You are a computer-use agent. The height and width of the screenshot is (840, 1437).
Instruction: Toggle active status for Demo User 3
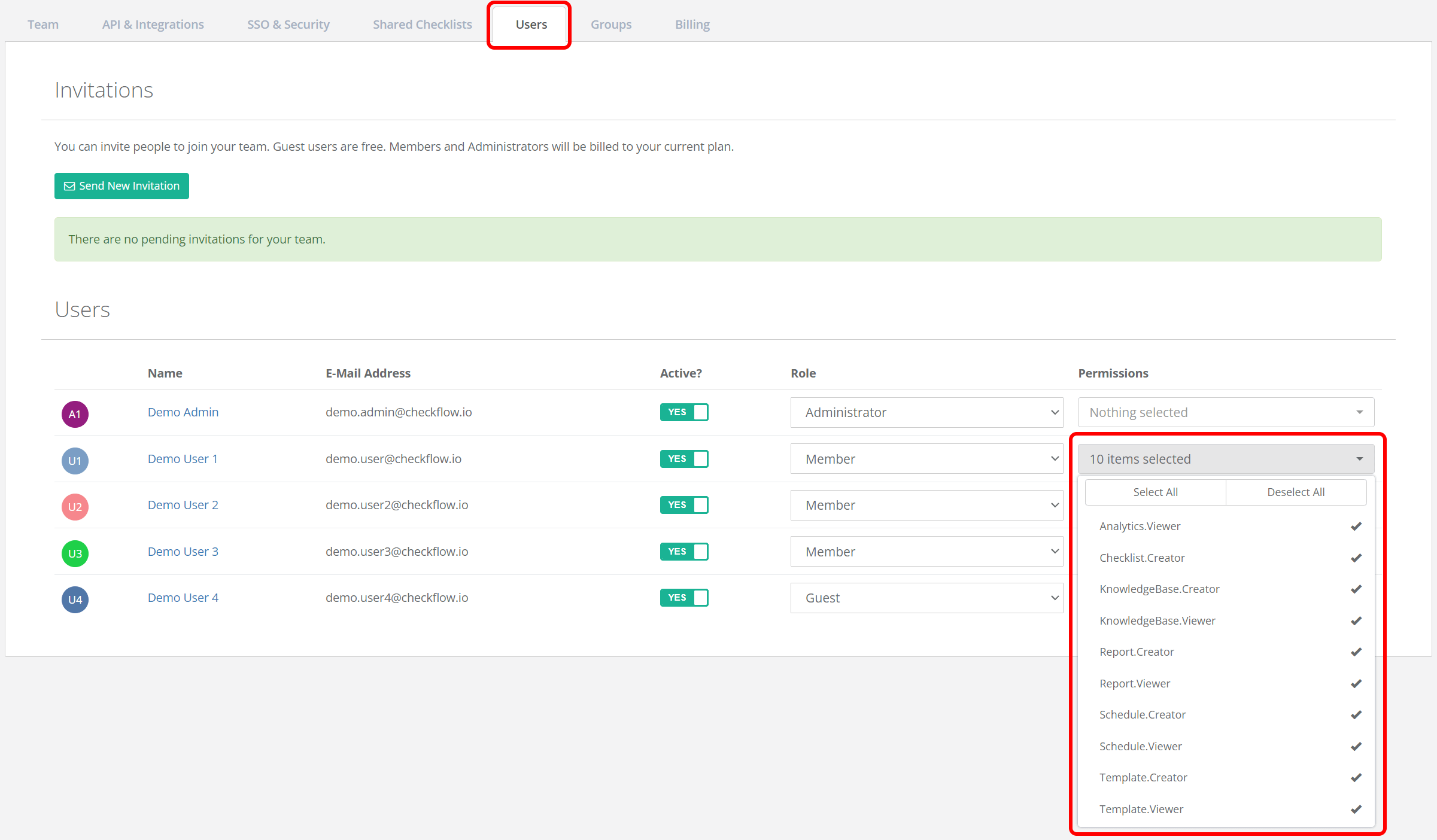[685, 551]
